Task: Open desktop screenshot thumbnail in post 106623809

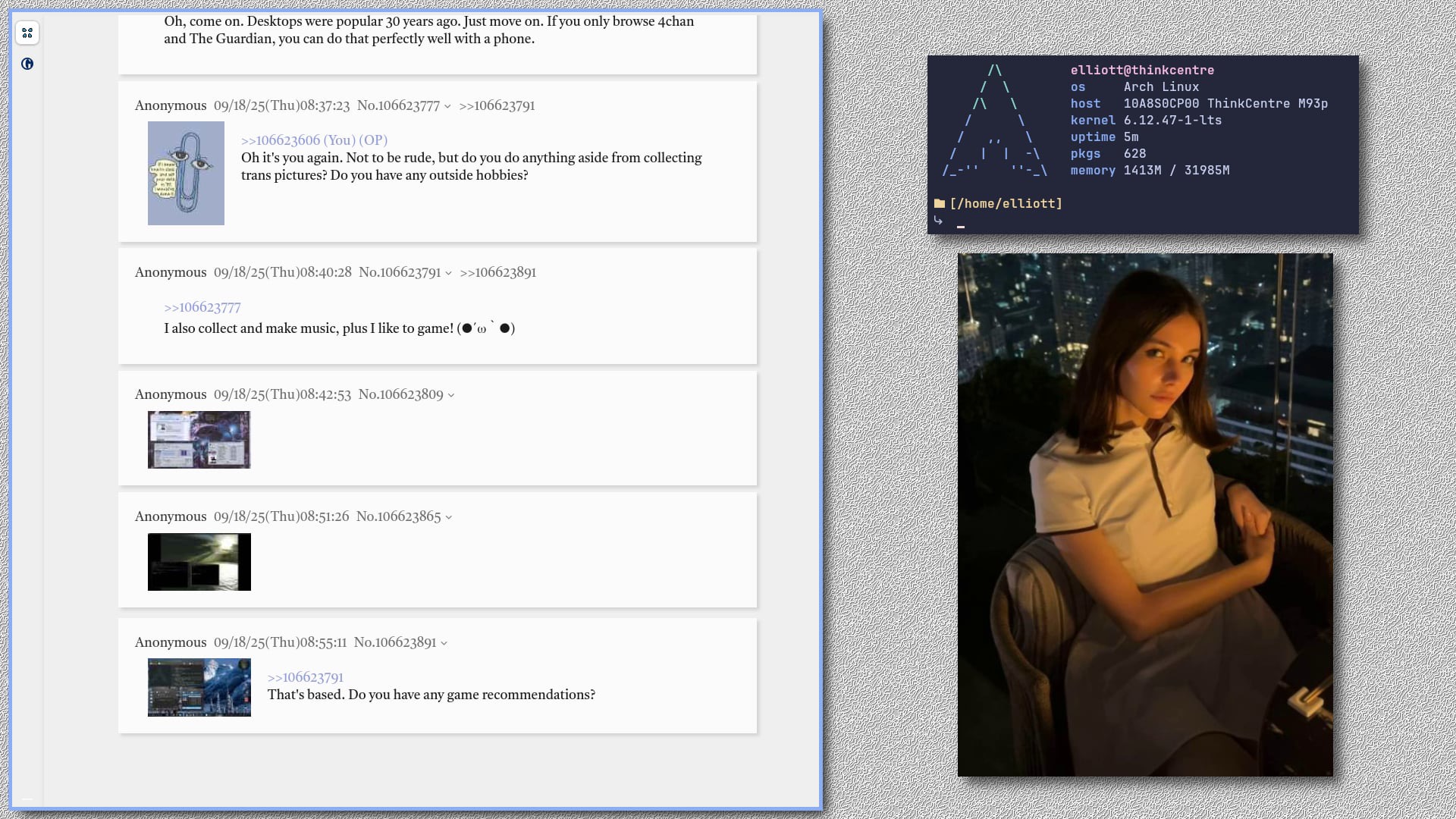Action: pyautogui.click(x=199, y=440)
